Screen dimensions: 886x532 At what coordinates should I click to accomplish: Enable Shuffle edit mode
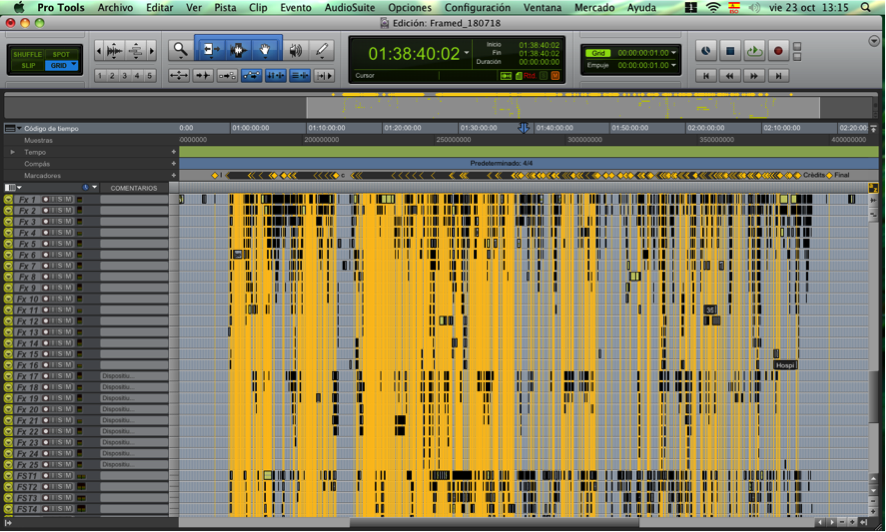coord(27,54)
